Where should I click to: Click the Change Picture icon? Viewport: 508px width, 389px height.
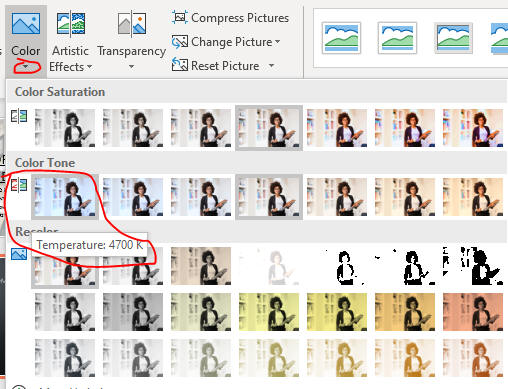click(x=180, y=42)
